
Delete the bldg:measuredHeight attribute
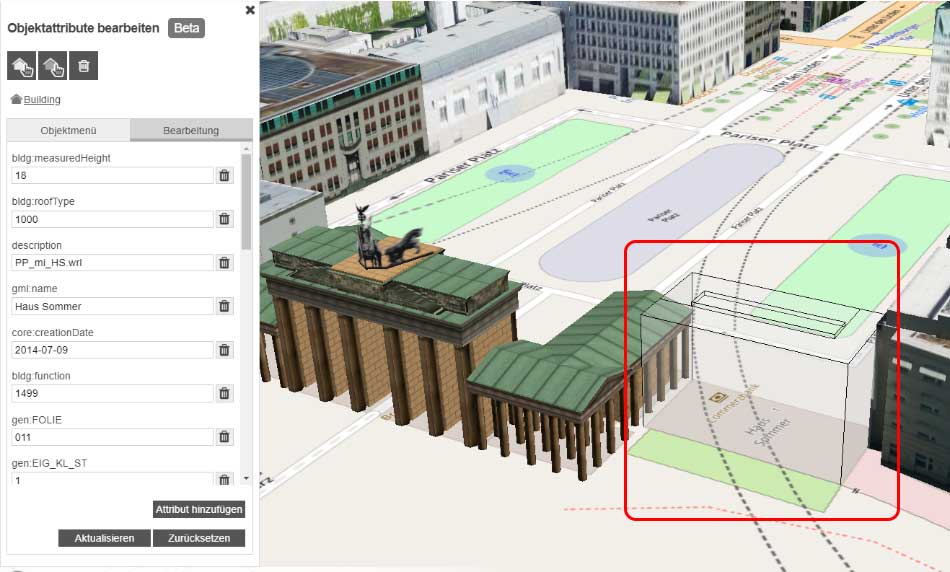click(x=224, y=175)
